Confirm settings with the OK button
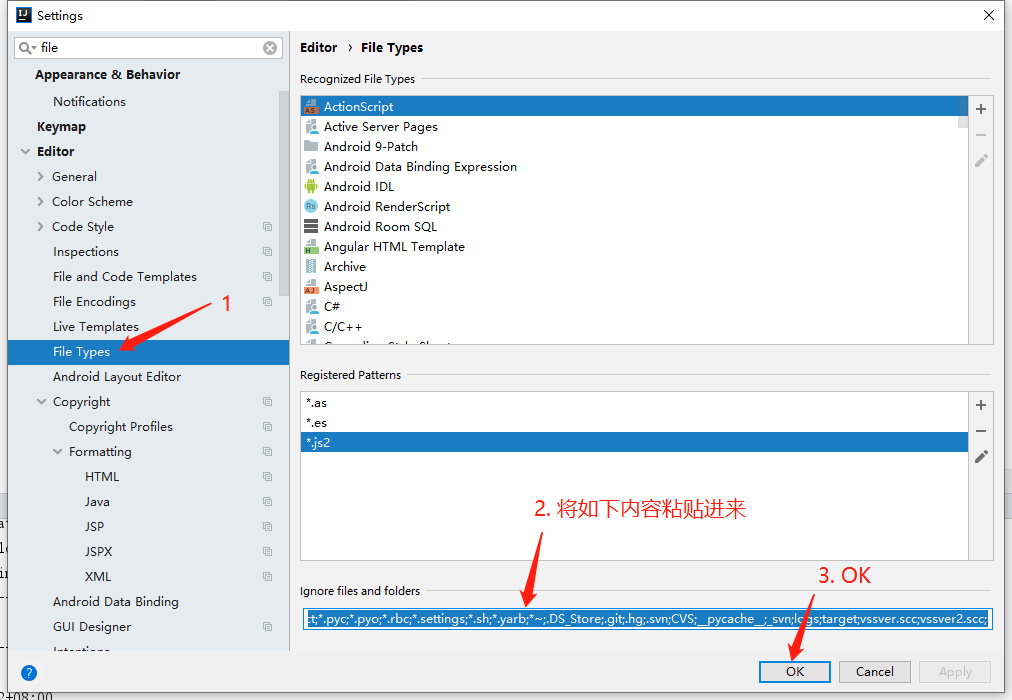The height and width of the screenshot is (700, 1012). click(x=794, y=672)
